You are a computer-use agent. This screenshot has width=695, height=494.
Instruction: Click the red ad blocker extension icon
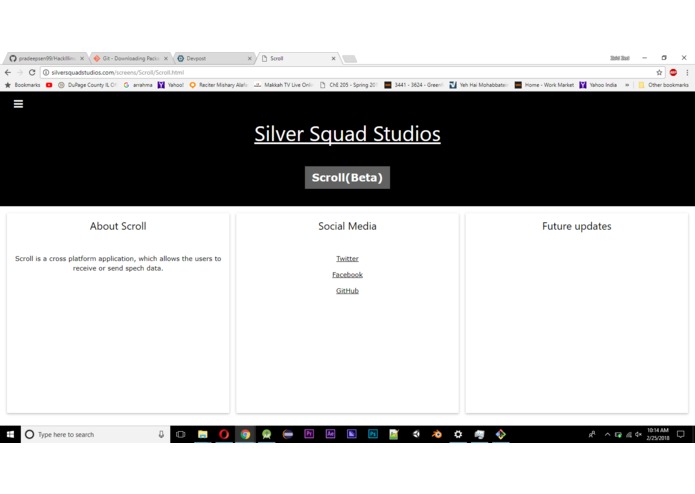[673, 72]
